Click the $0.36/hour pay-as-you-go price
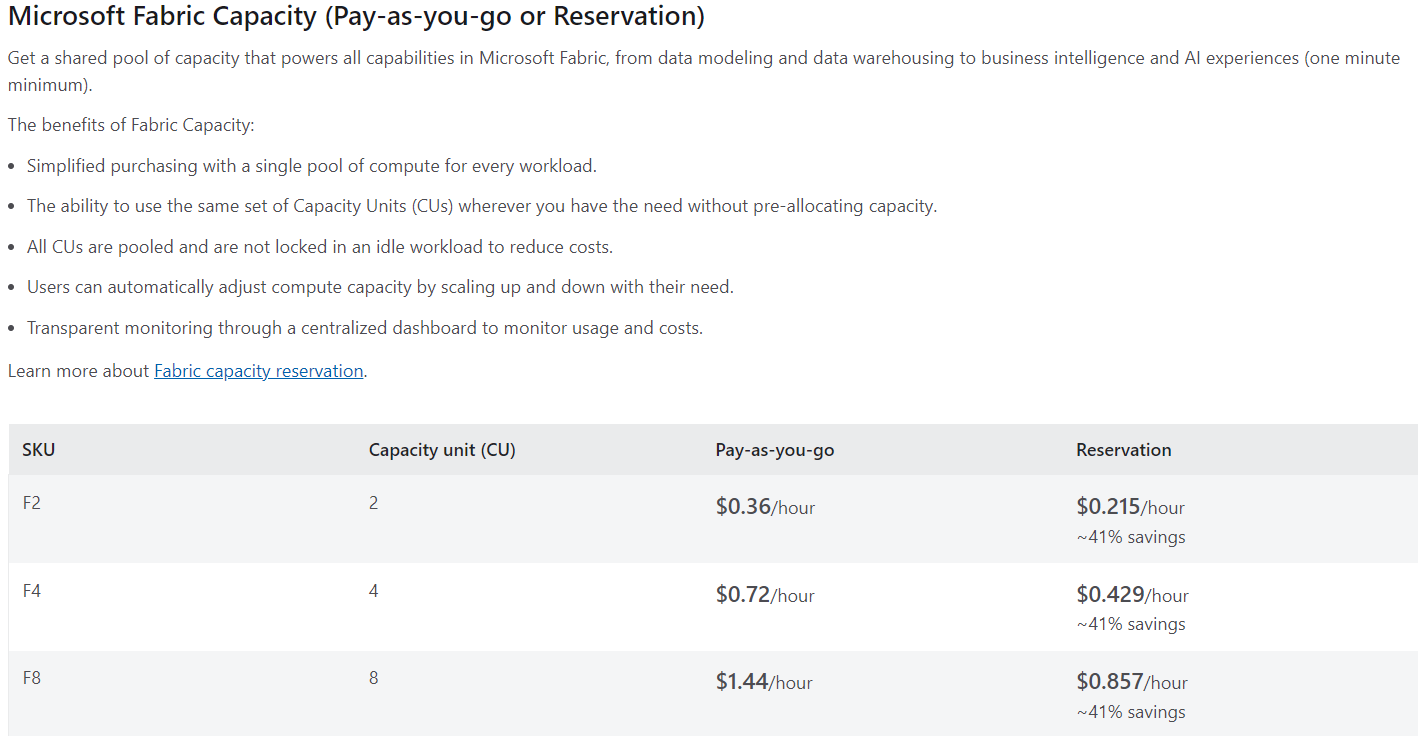 [765, 507]
